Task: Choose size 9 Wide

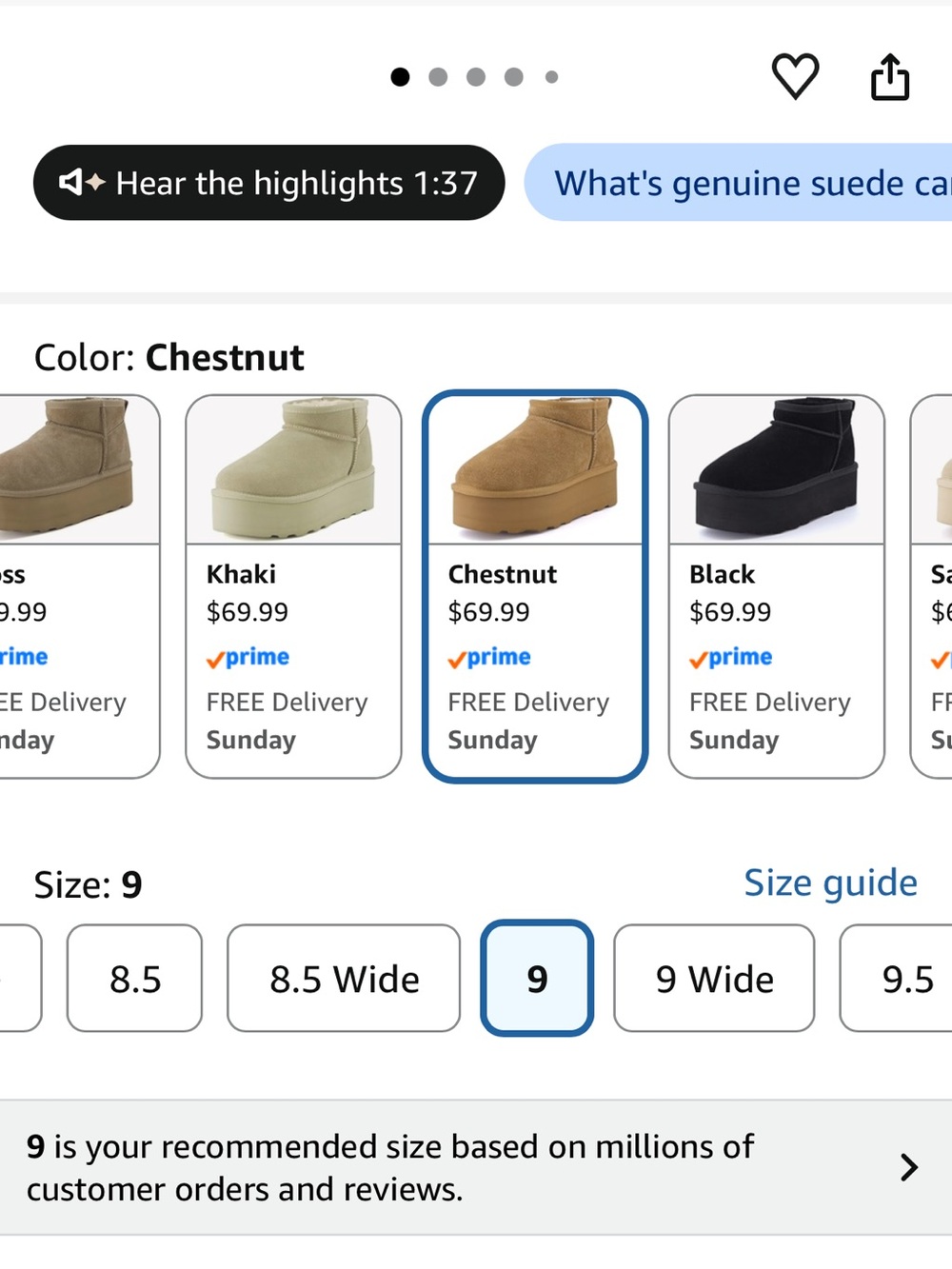Action: (x=714, y=978)
